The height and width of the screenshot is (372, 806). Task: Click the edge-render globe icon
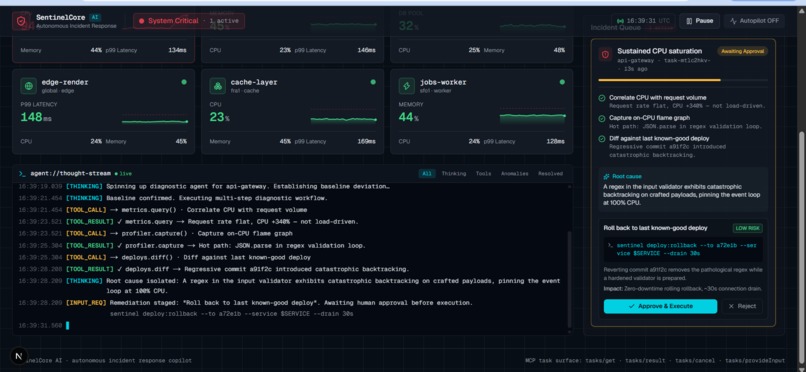point(28,86)
